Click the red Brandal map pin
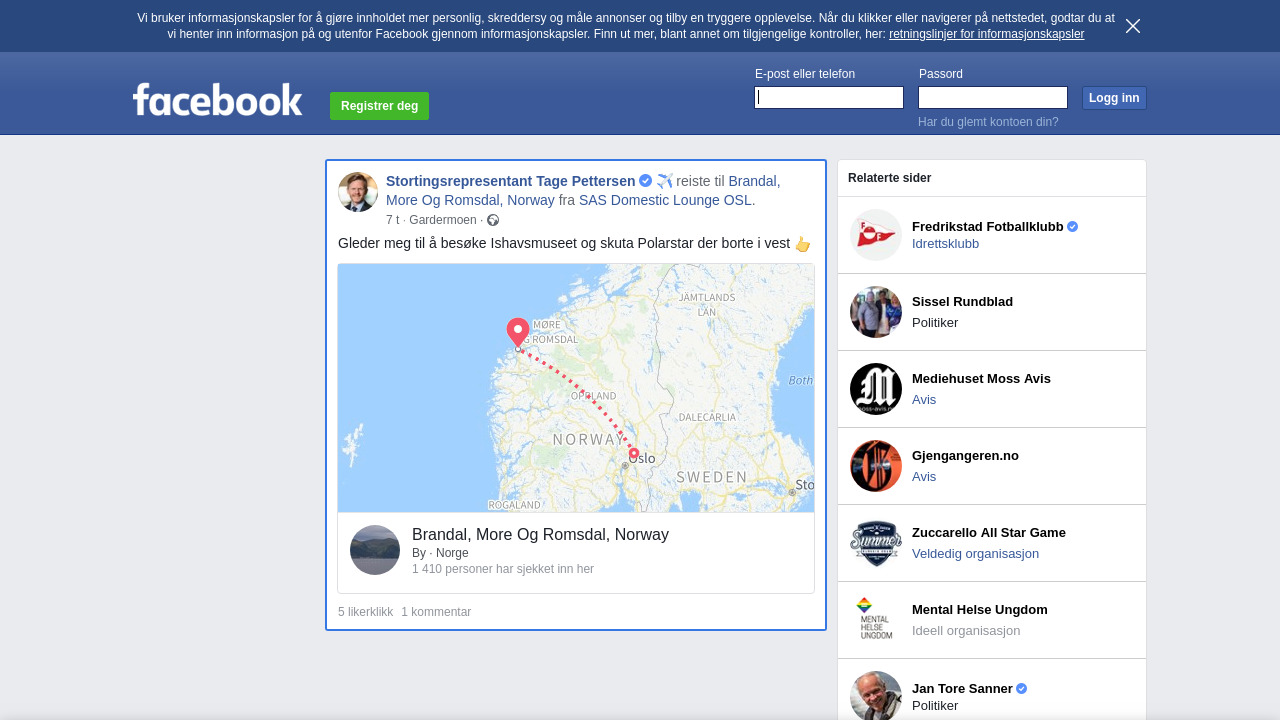Viewport: 1280px width, 720px height. click(517, 332)
